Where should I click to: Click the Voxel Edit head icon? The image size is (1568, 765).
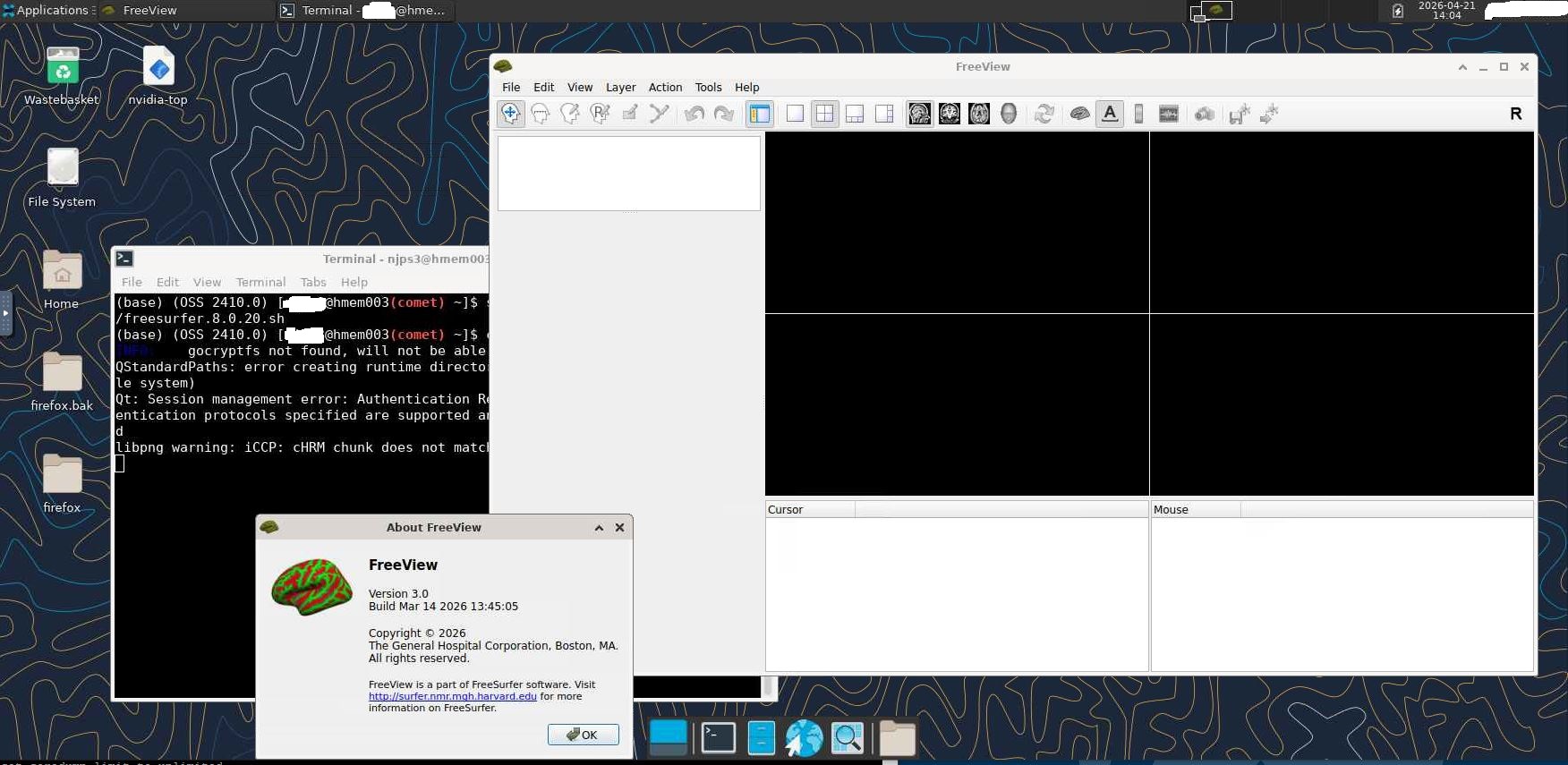point(541,114)
